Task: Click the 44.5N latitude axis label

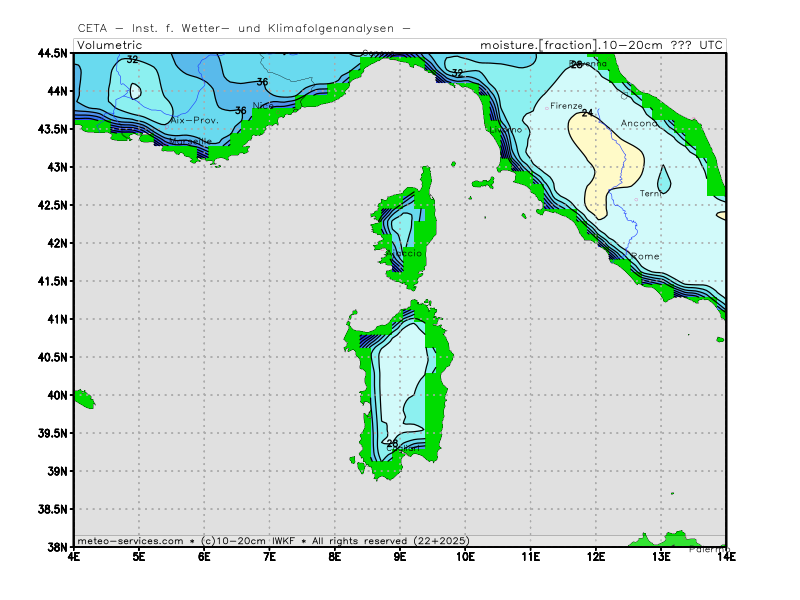Action: 53,52
